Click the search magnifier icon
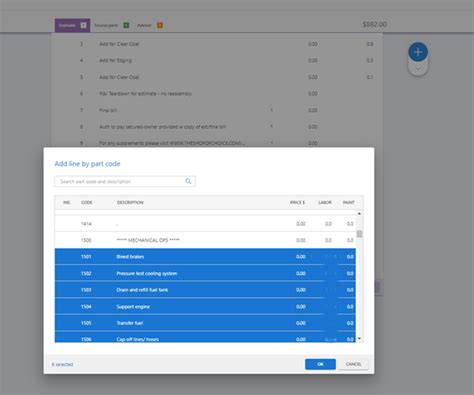This screenshot has width=474, height=395. tap(188, 181)
